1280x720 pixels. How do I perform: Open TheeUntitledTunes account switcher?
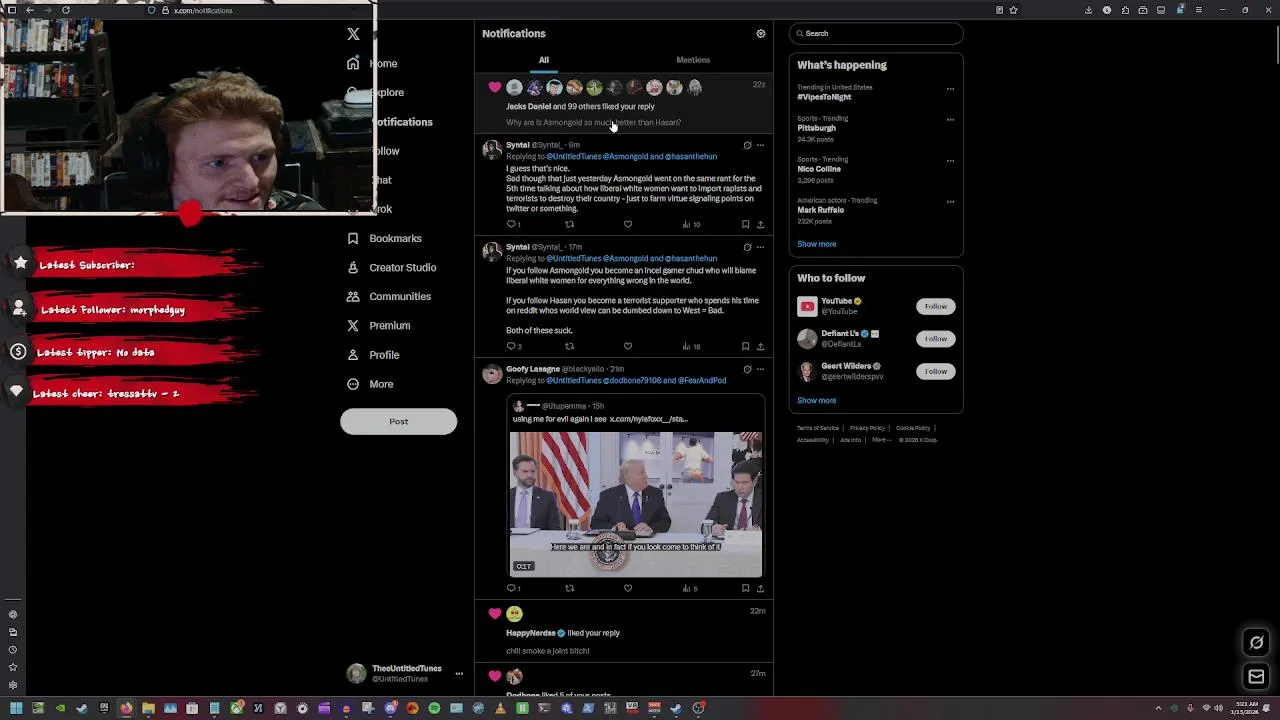point(405,673)
